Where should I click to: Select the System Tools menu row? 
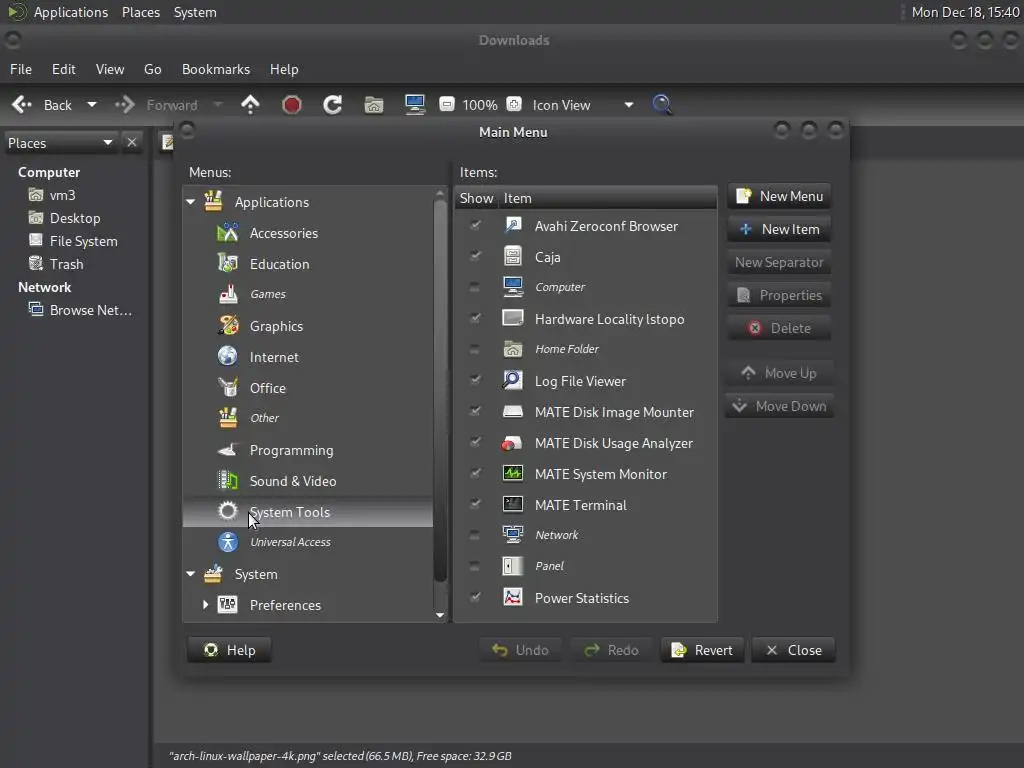[308, 511]
